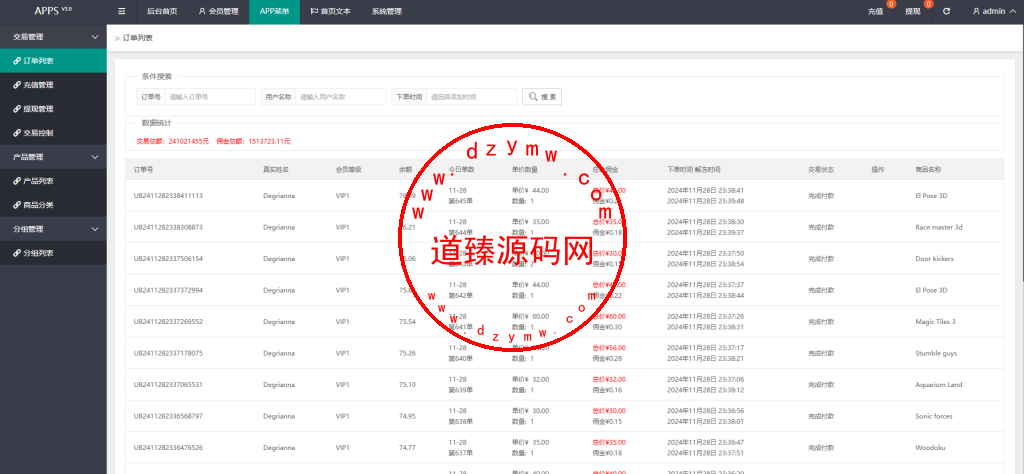Select order number UB2411282337506154
Viewport: 1024px width, 474px height.
pos(168,259)
